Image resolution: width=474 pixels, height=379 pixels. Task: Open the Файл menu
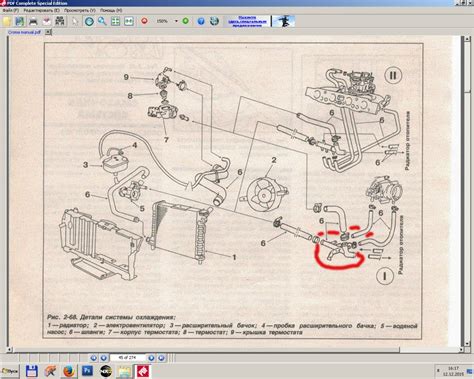[10, 10]
